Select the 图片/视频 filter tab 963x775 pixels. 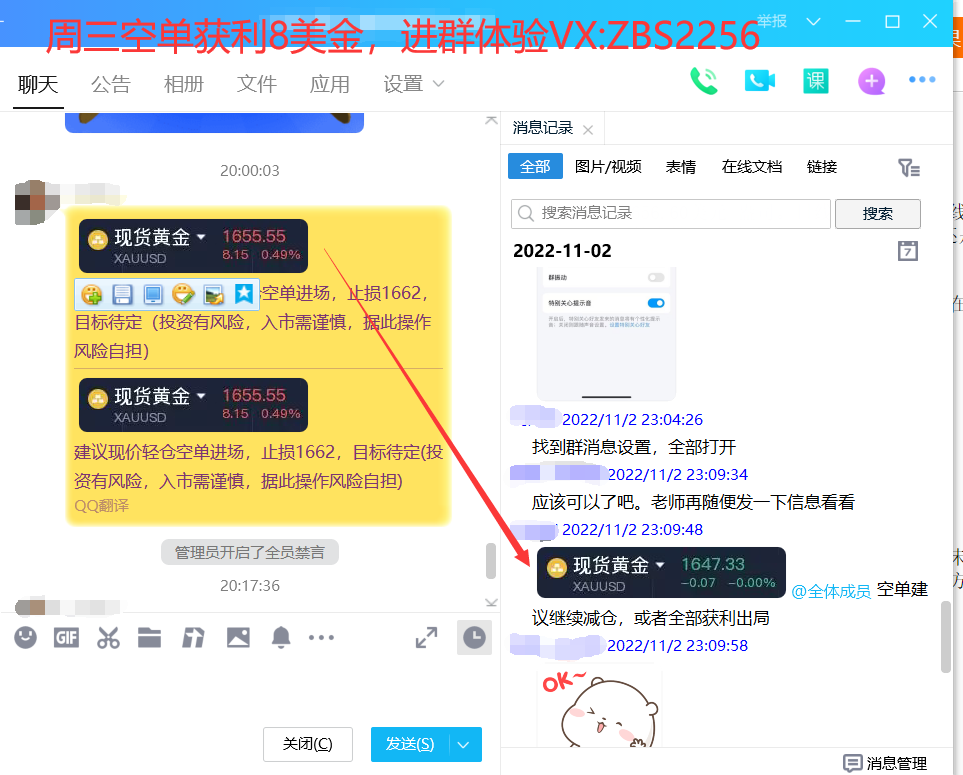[x=608, y=166]
